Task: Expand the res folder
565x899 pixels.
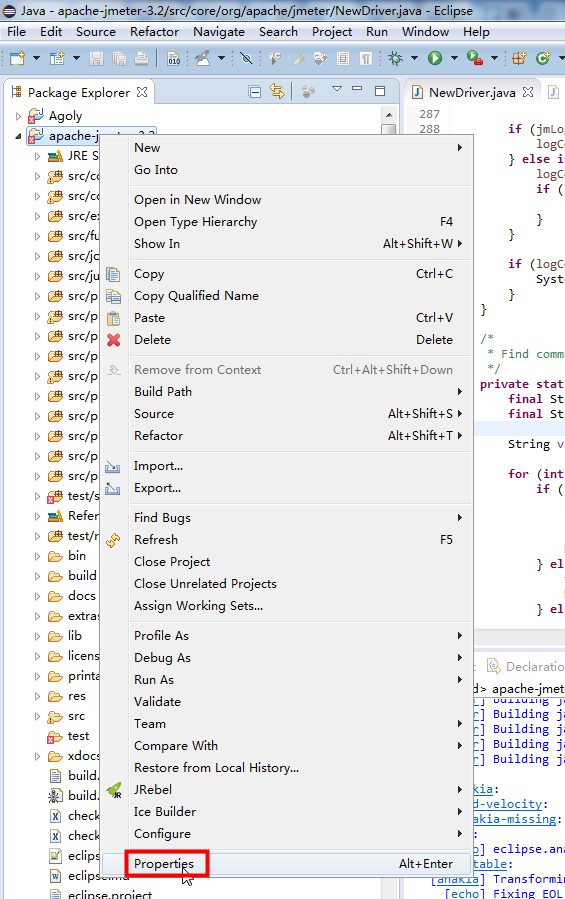Action: pos(37,697)
